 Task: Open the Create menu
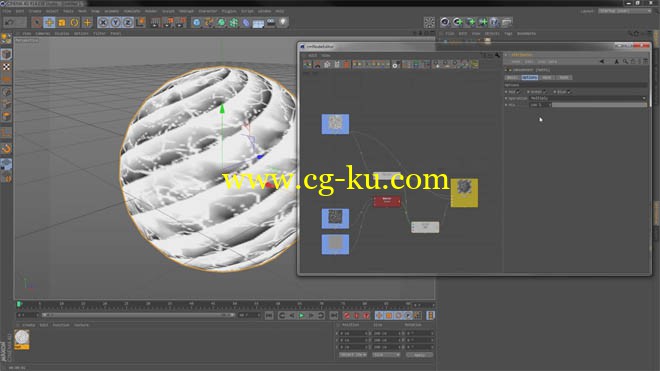(x=35, y=11)
